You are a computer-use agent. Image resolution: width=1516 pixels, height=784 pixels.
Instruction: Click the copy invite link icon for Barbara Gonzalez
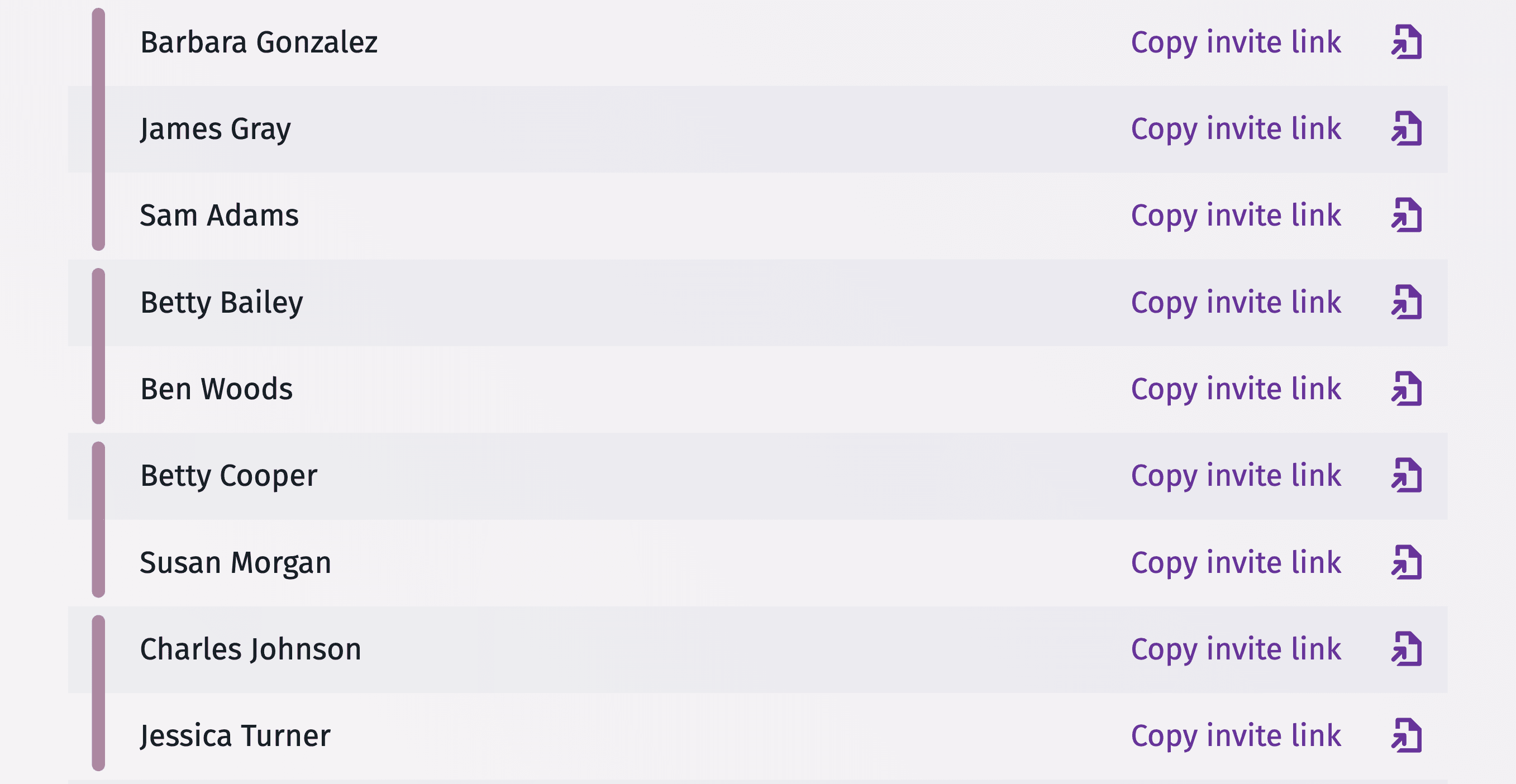[x=1407, y=41]
